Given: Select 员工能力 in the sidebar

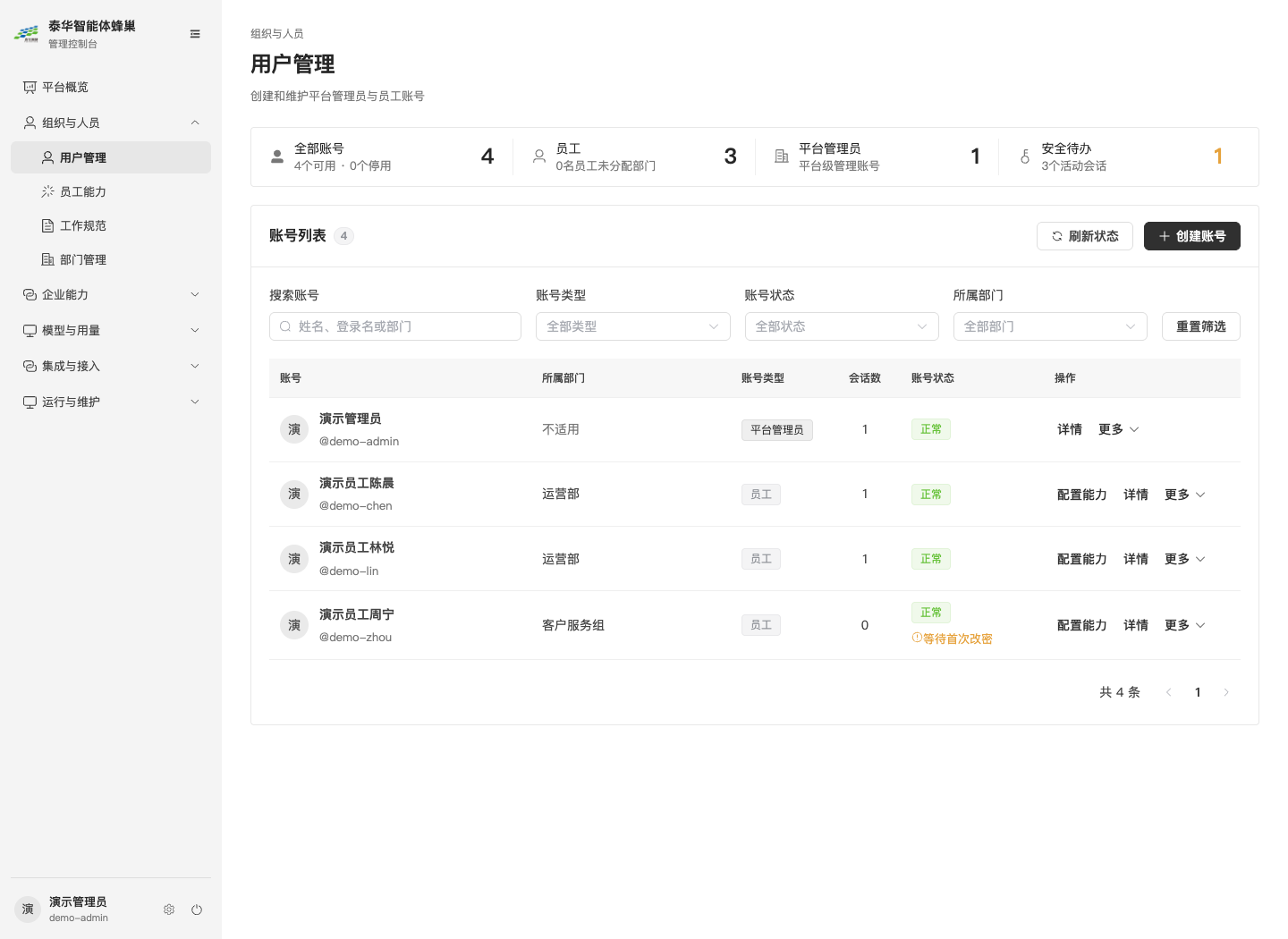Looking at the screenshot, I should (111, 191).
